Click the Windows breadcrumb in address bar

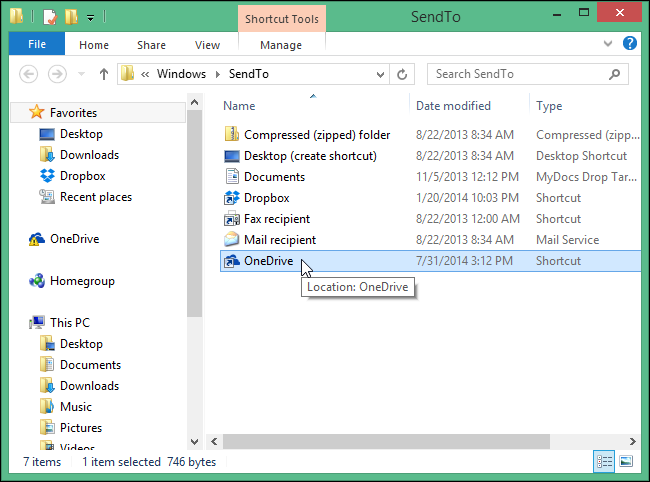click(181, 74)
